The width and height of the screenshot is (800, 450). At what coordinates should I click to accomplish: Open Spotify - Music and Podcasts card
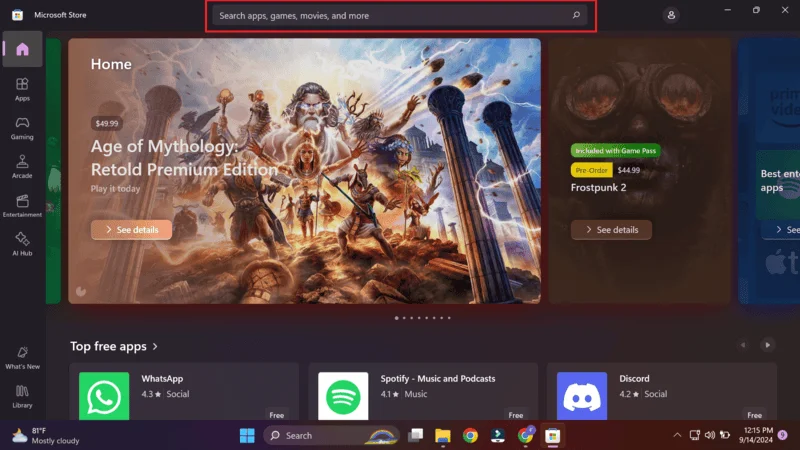(x=423, y=392)
